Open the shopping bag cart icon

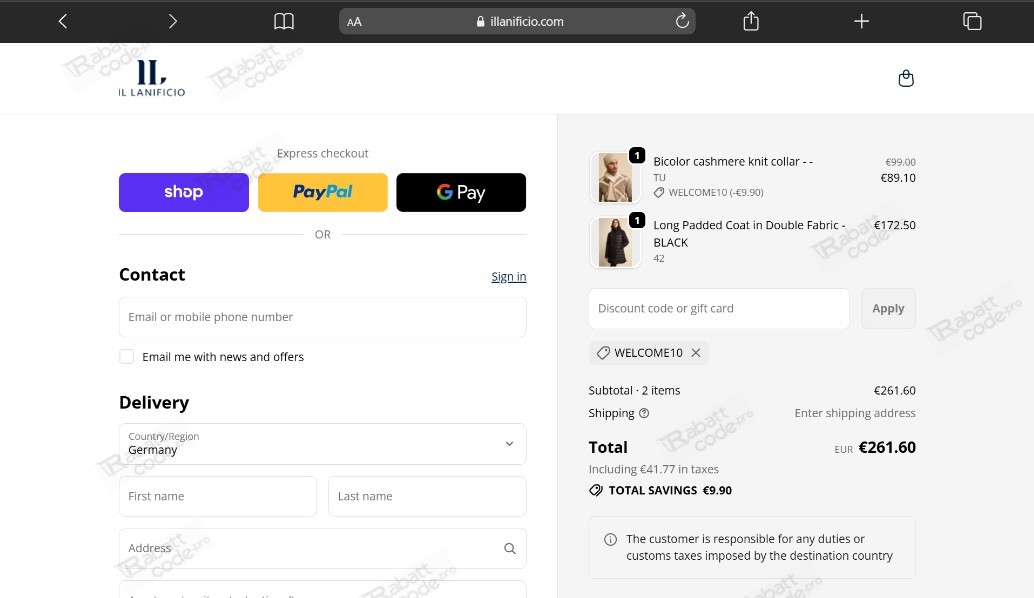[x=906, y=79]
